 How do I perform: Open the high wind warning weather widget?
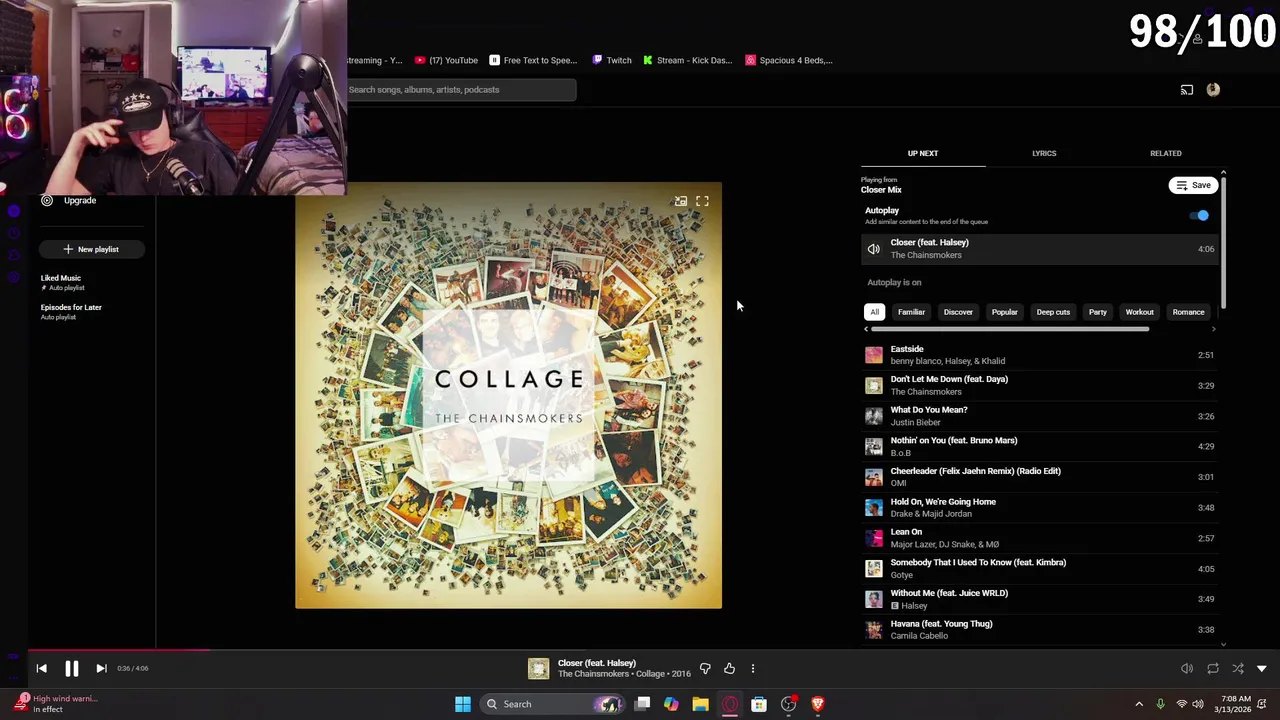[x=58, y=704]
